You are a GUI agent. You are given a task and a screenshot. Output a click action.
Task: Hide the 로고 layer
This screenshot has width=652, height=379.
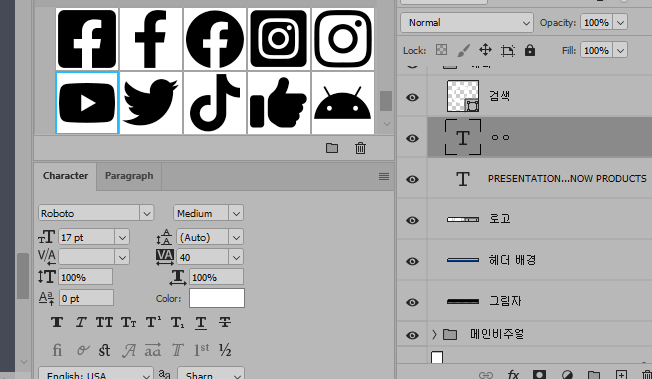[412, 220]
